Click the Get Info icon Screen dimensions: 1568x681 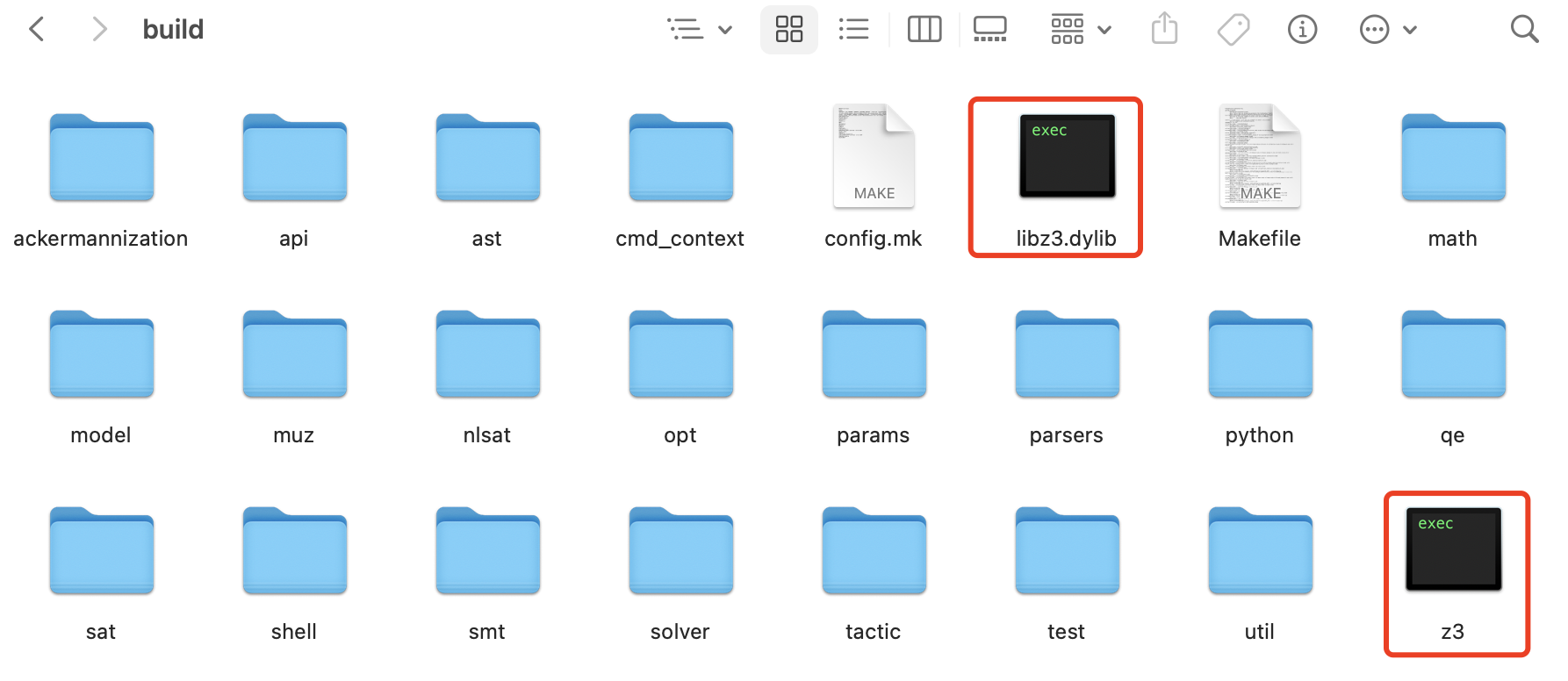coord(1302,29)
